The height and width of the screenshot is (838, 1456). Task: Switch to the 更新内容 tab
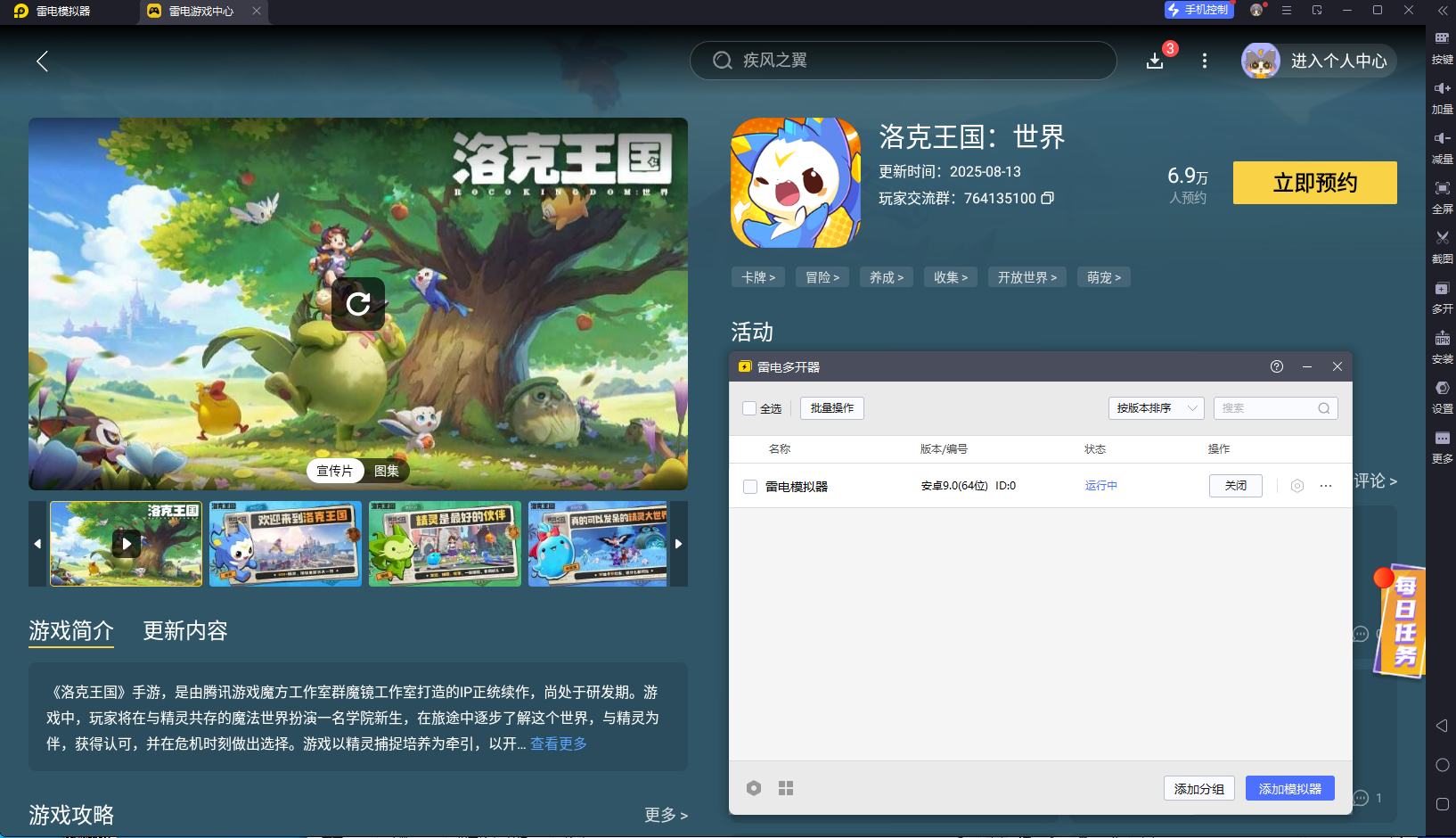185,631
